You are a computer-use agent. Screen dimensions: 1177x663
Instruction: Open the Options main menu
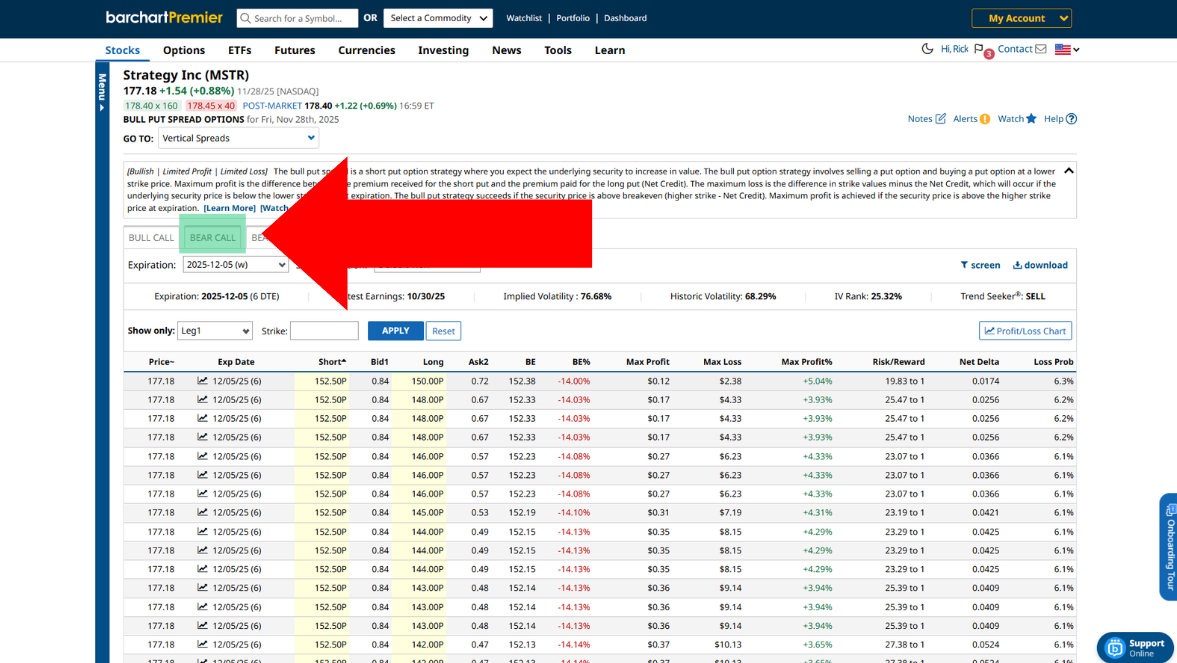184,50
